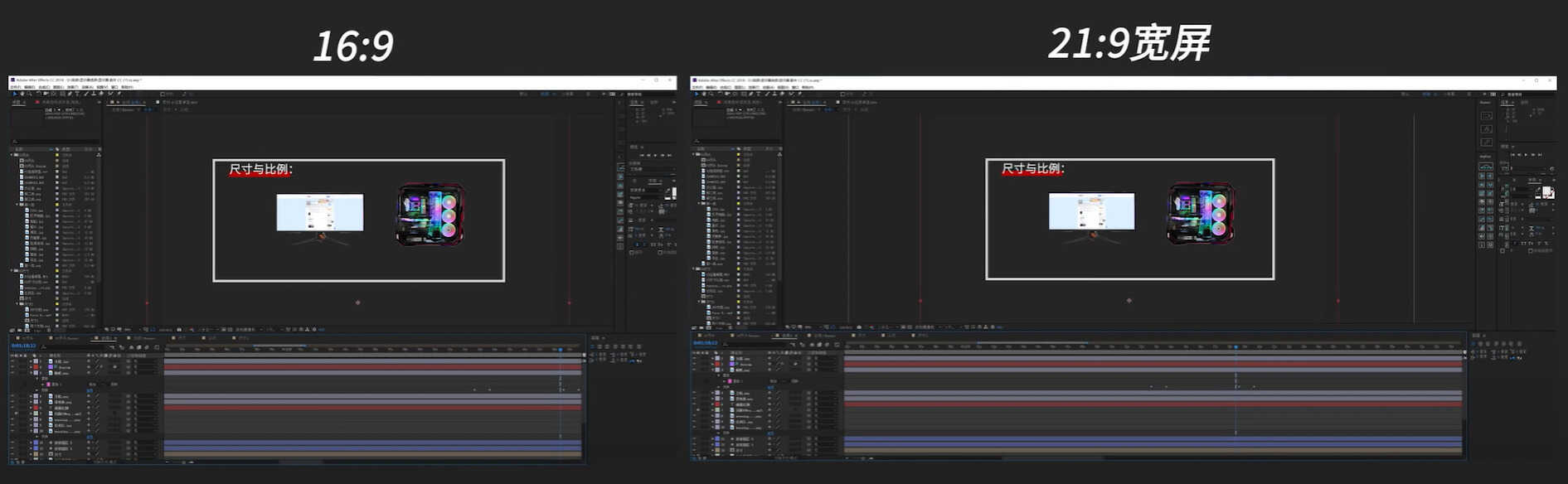Click the Type tool in the 16:9 toolbar
This screenshot has height=484, width=1568.
79,94
